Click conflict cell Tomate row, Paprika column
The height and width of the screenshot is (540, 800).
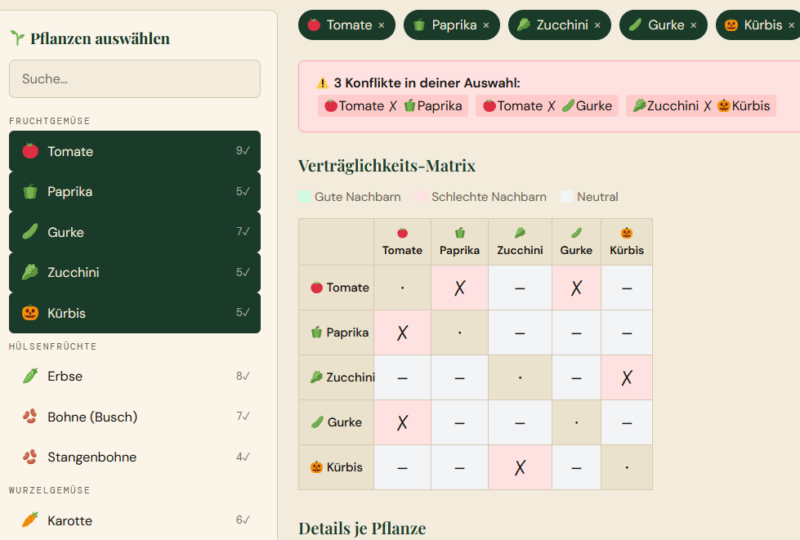click(x=460, y=288)
